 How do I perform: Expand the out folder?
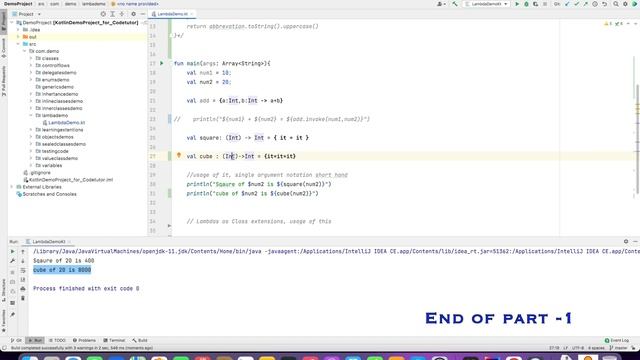click(x=18, y=37)
